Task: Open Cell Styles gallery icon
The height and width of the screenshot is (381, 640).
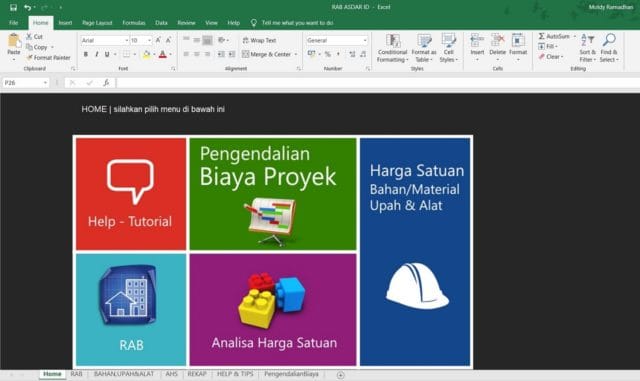Action: click(x=449, y=41)
